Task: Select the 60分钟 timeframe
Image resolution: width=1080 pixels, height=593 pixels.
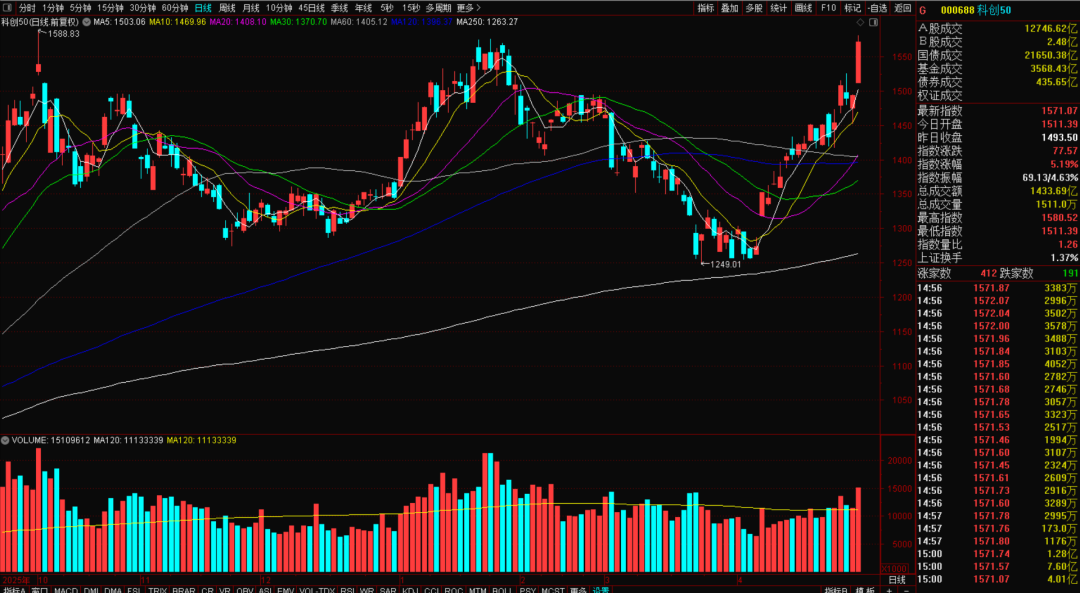Action: (175, 8)
